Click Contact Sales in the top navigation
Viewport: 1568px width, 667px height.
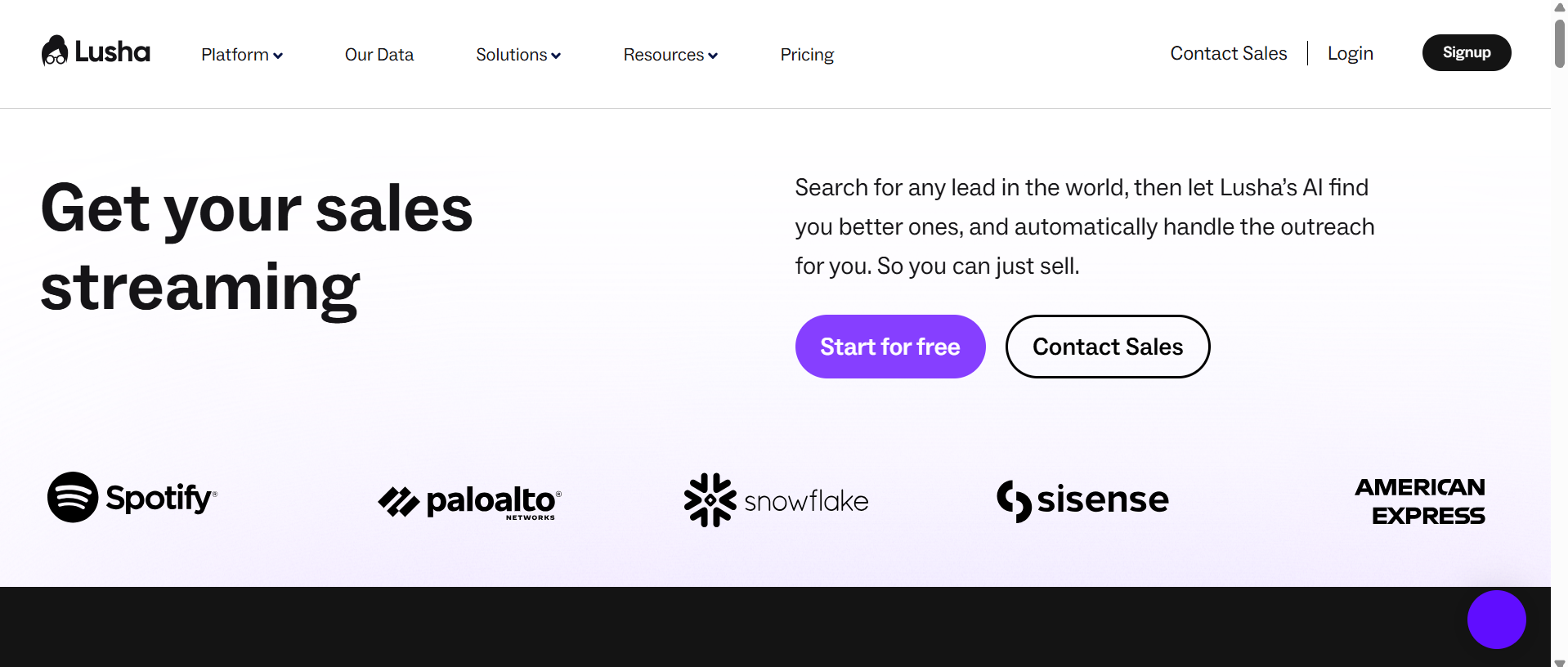(x=1229, y=53)
